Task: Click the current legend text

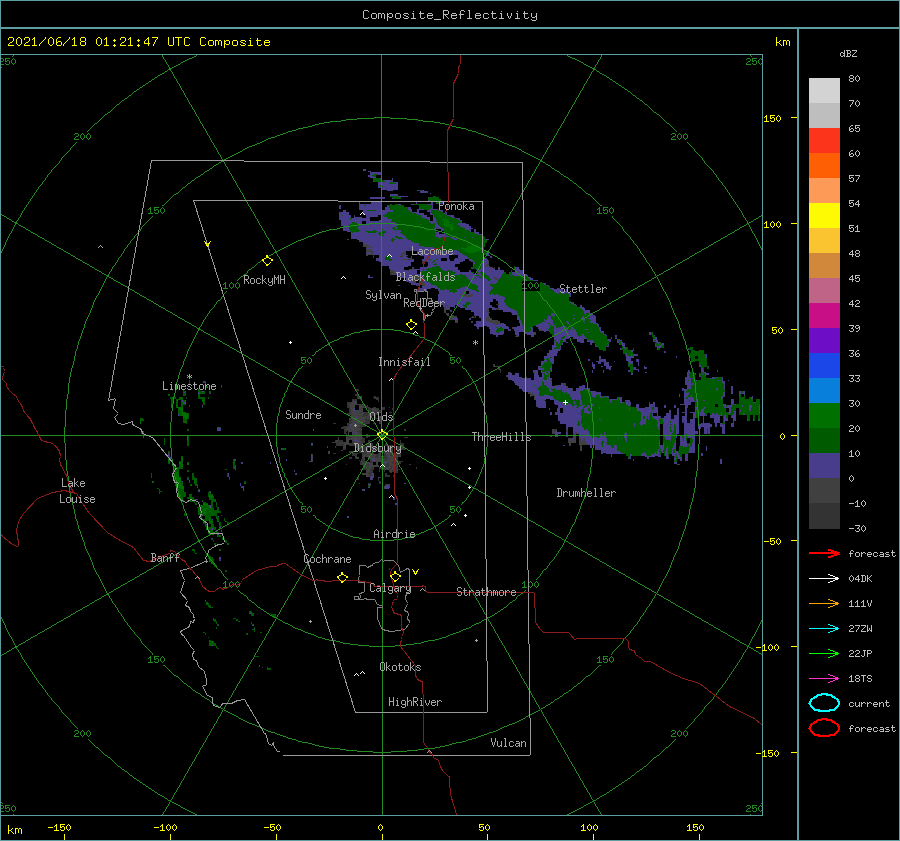Action: pyautogui.click(x=869, y=704)
